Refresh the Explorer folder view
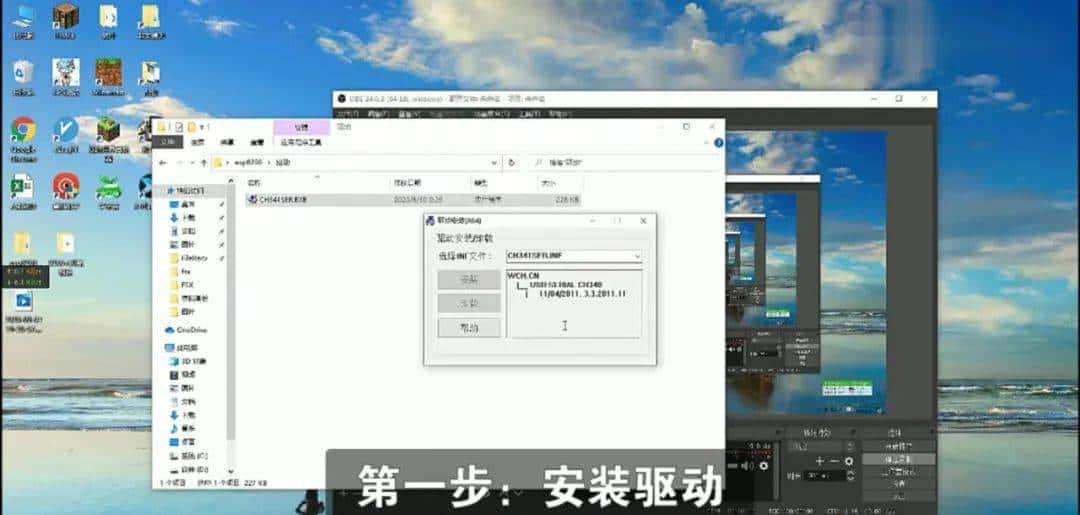The width and height of the screenshot is (1080, 515). click(511, 163)
